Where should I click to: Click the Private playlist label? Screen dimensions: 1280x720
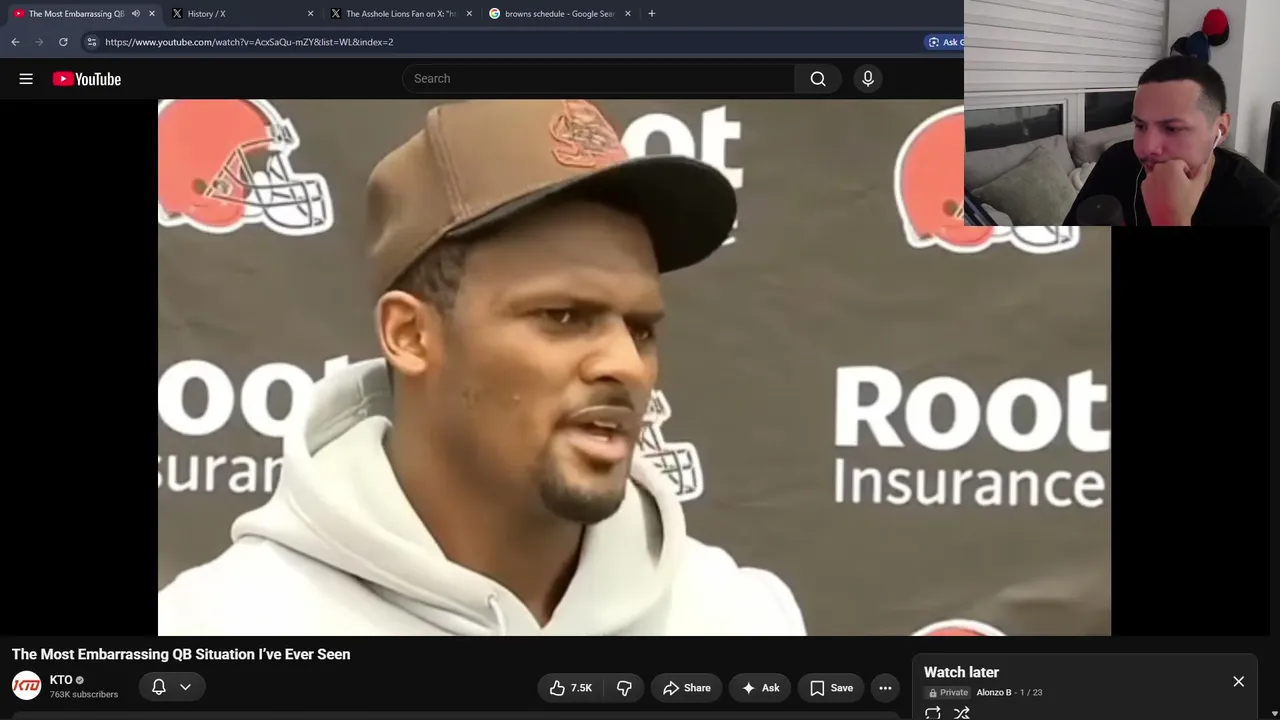pos(948,692)
